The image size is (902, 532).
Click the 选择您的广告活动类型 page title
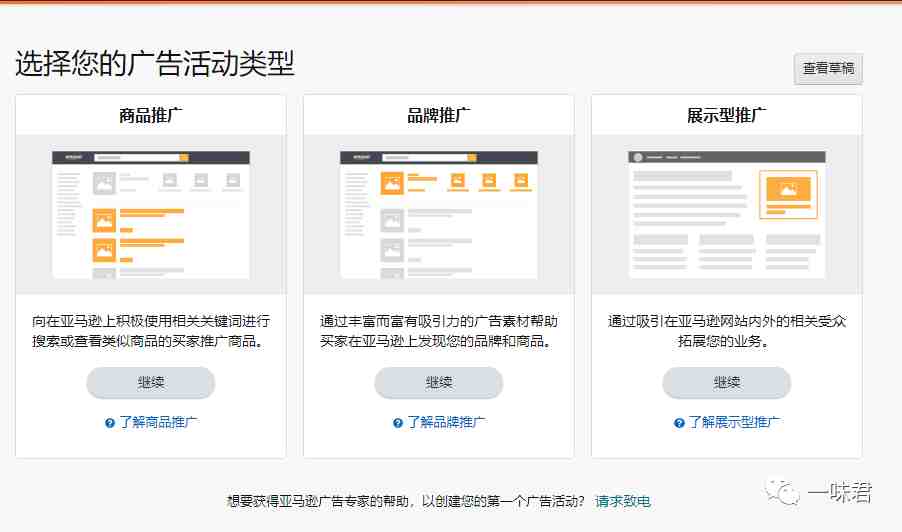pyautogui.click(x=155, y=63)
